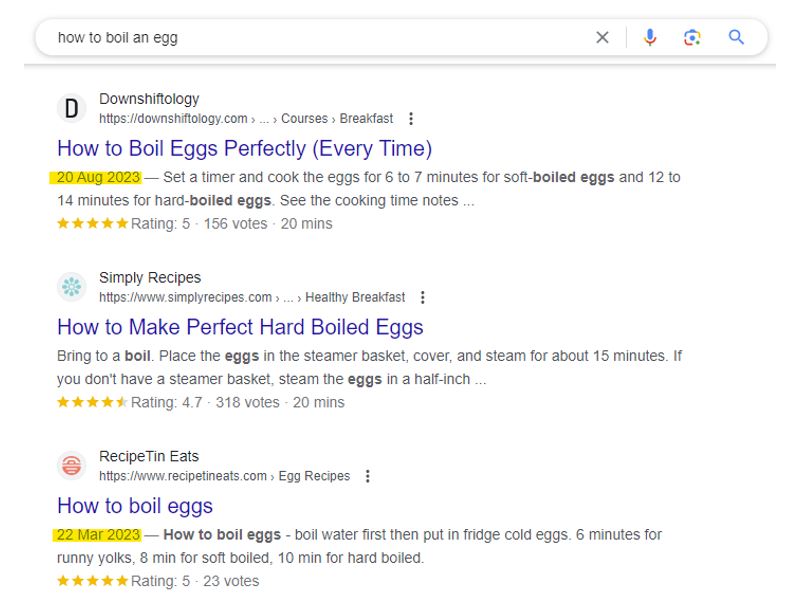Open the three-dot menu for Simply Recipes result
The image size is (797, 610).
coord(422,297)
